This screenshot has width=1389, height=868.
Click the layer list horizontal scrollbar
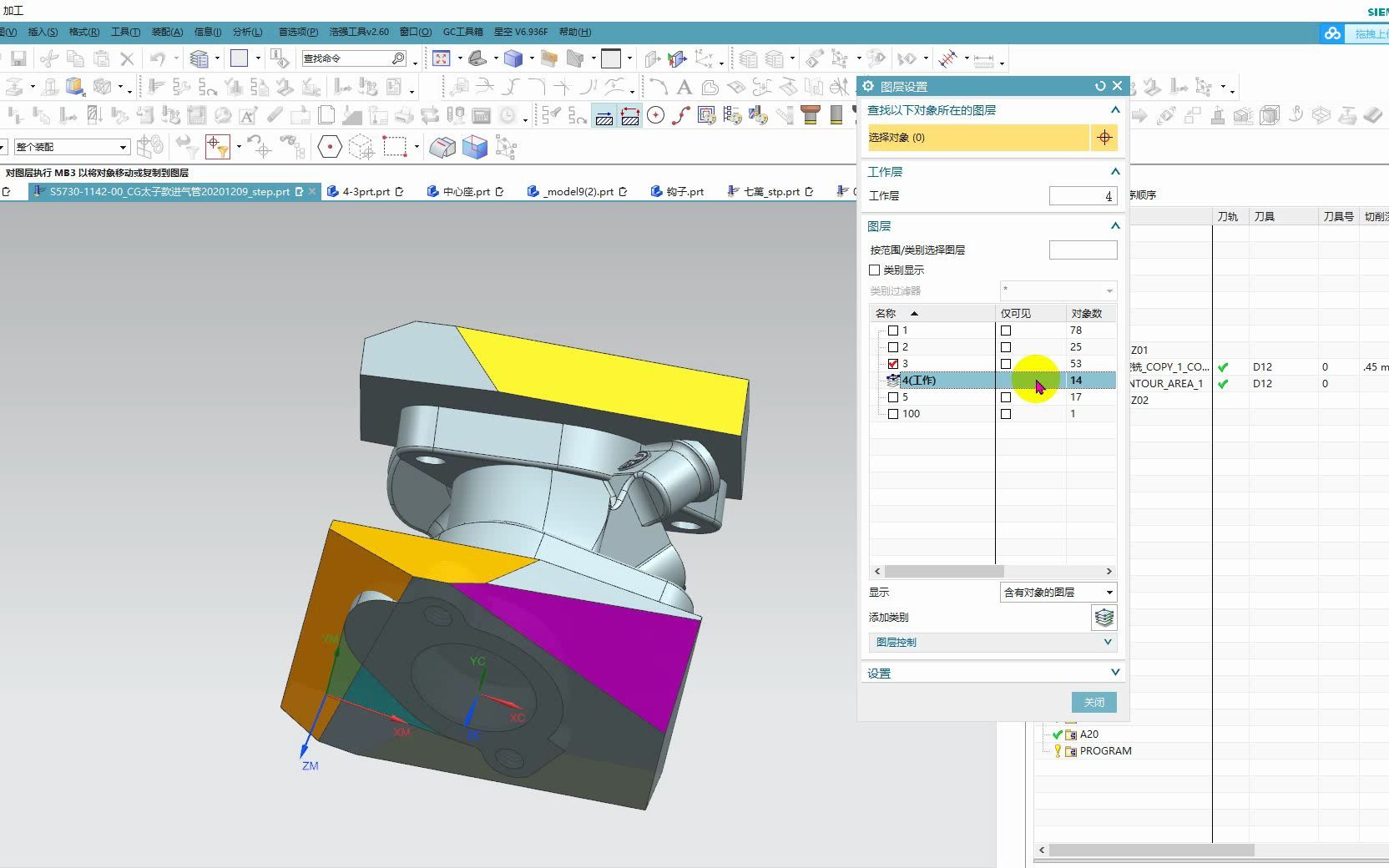click(944, 572)
